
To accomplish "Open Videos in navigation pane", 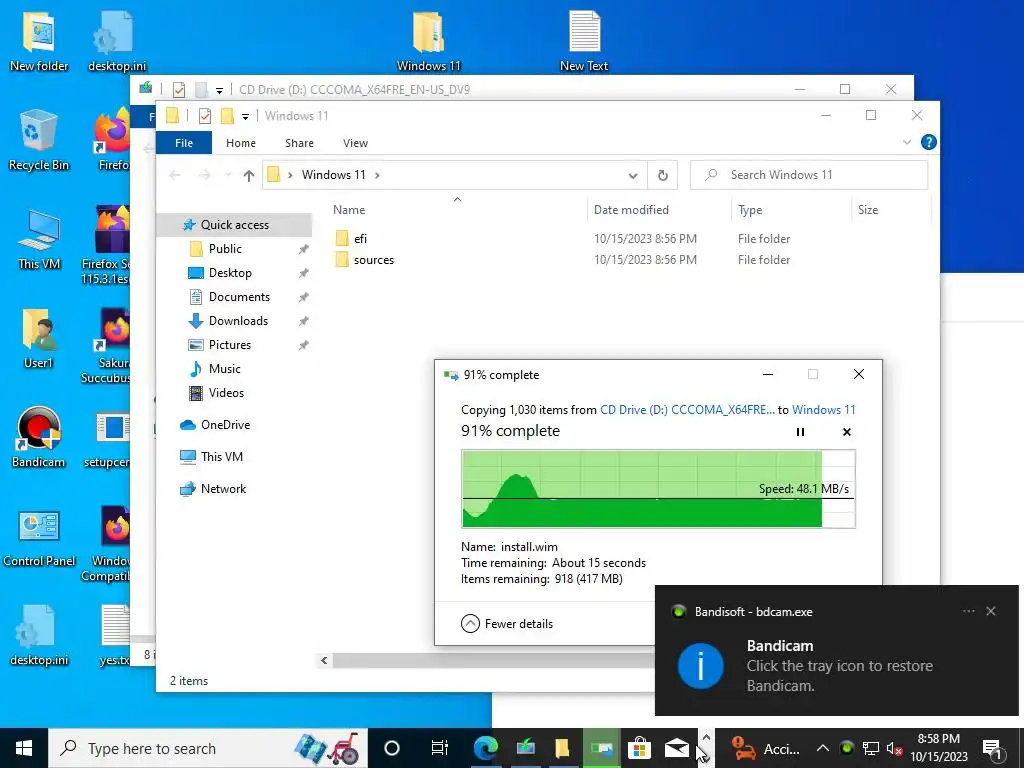I will click(226, 392).
